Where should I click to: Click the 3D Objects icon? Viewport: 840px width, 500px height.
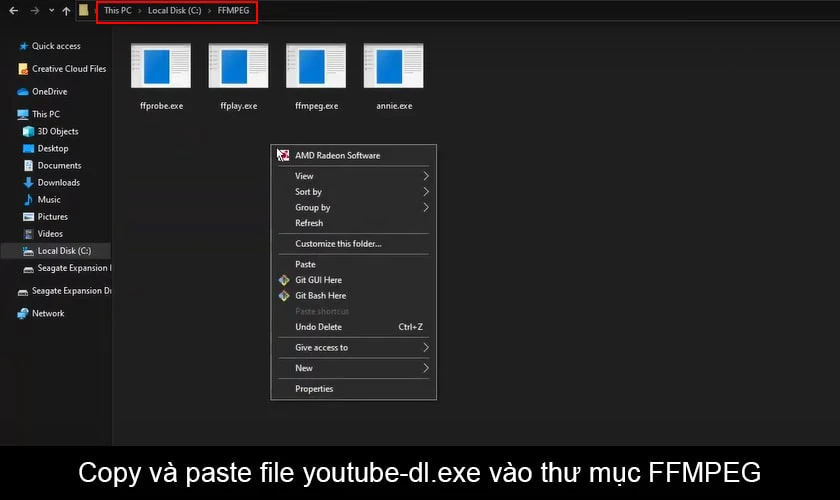(x=28, y=132)
